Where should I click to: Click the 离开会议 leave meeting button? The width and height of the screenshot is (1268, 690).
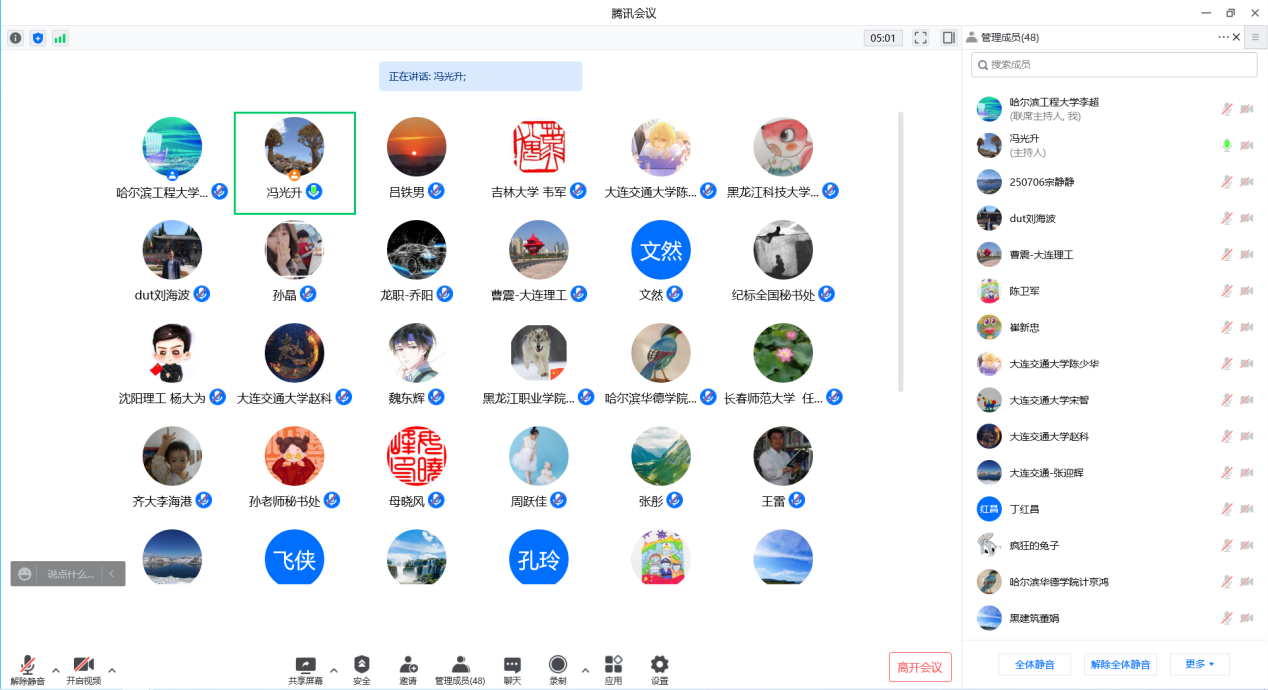tap(920, 667)
